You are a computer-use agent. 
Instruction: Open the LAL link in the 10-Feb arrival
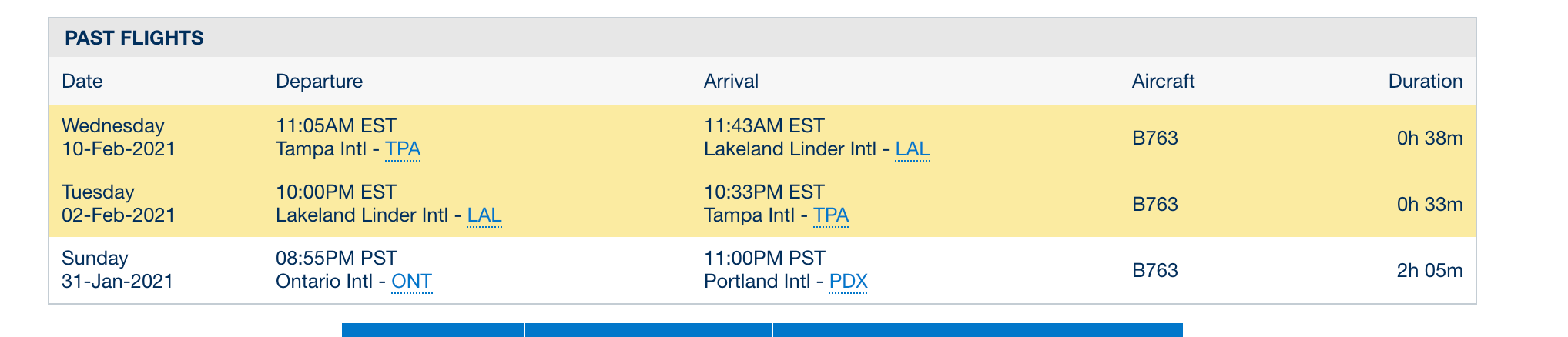click(913, 149)
